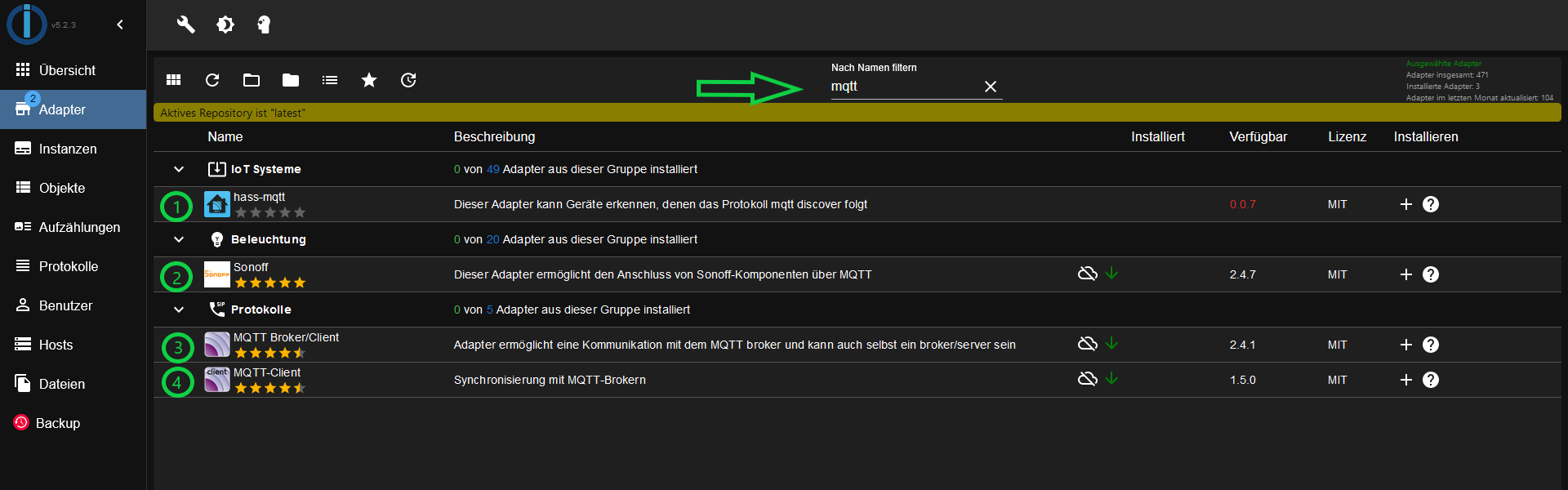Click the MQTT-Client adapter icon
The width and height of the screenshot is (1568, 490).
[217, 380]
